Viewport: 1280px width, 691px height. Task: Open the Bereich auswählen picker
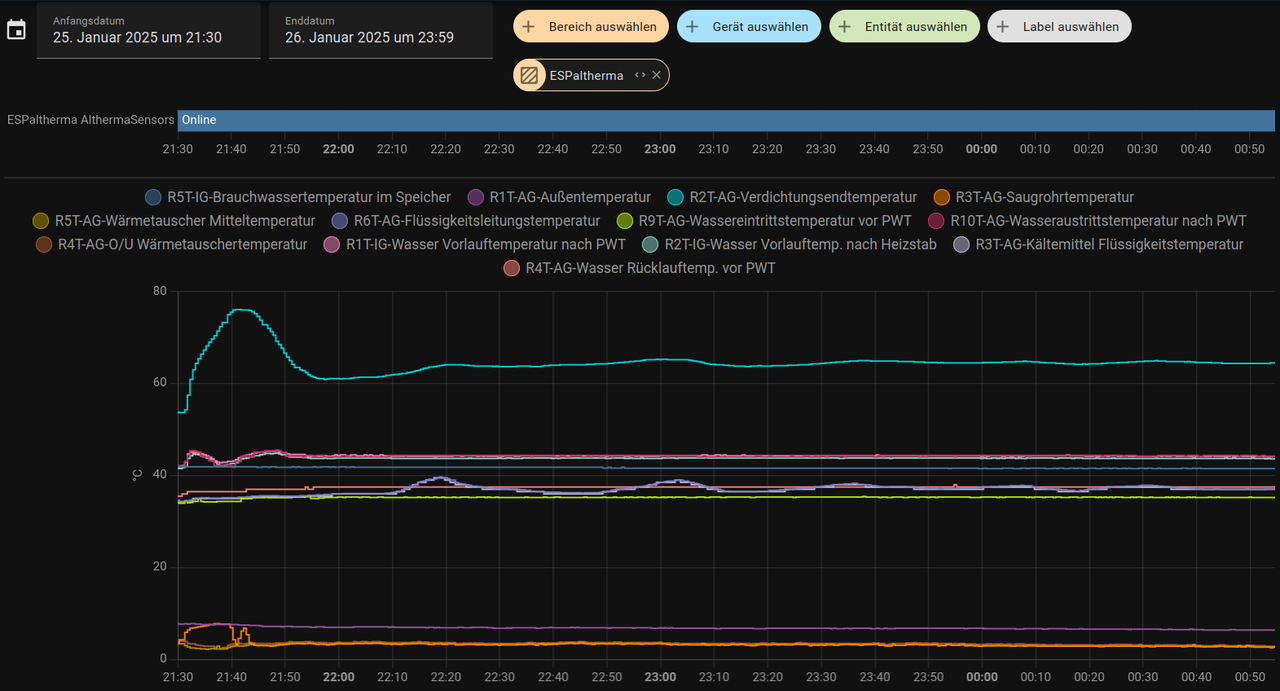(591, 27)
